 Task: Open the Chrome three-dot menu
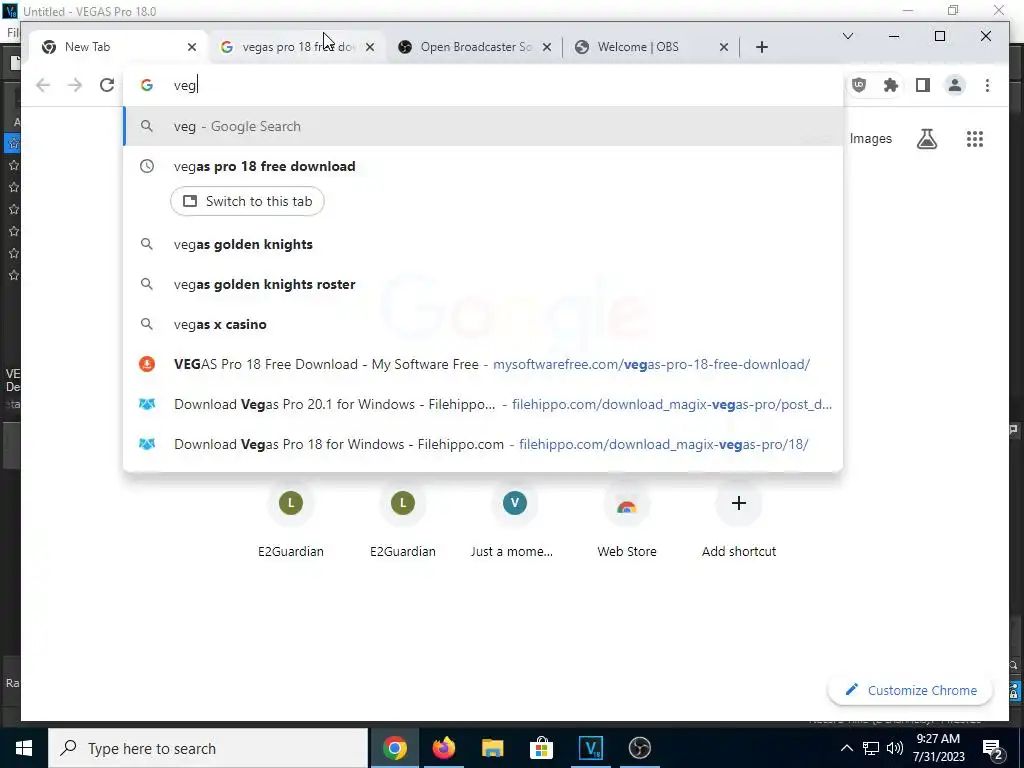987,85
